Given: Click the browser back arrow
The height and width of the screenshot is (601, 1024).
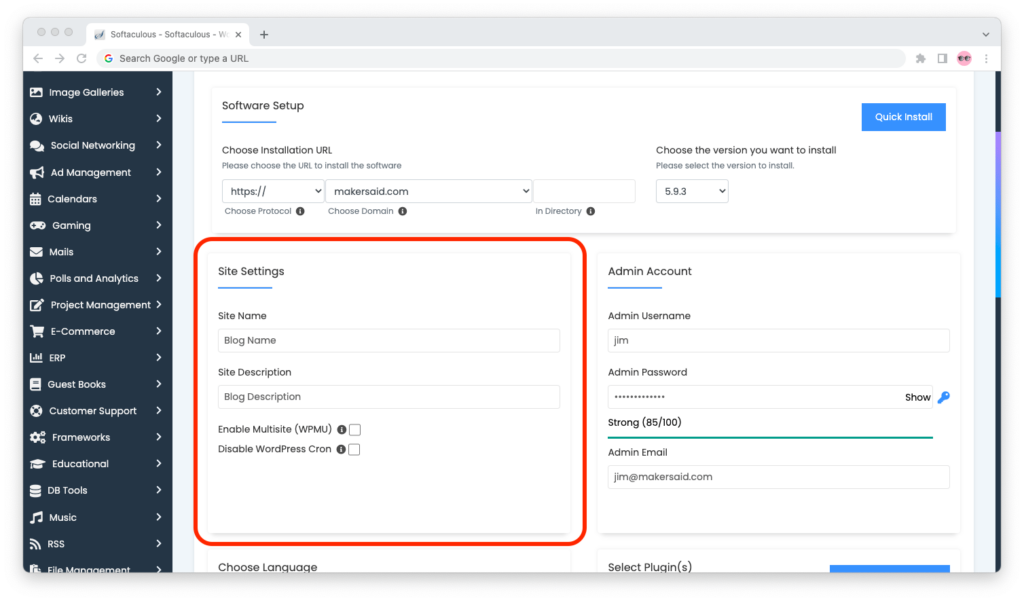Looking at the screenshot, I should click(38, 59).
